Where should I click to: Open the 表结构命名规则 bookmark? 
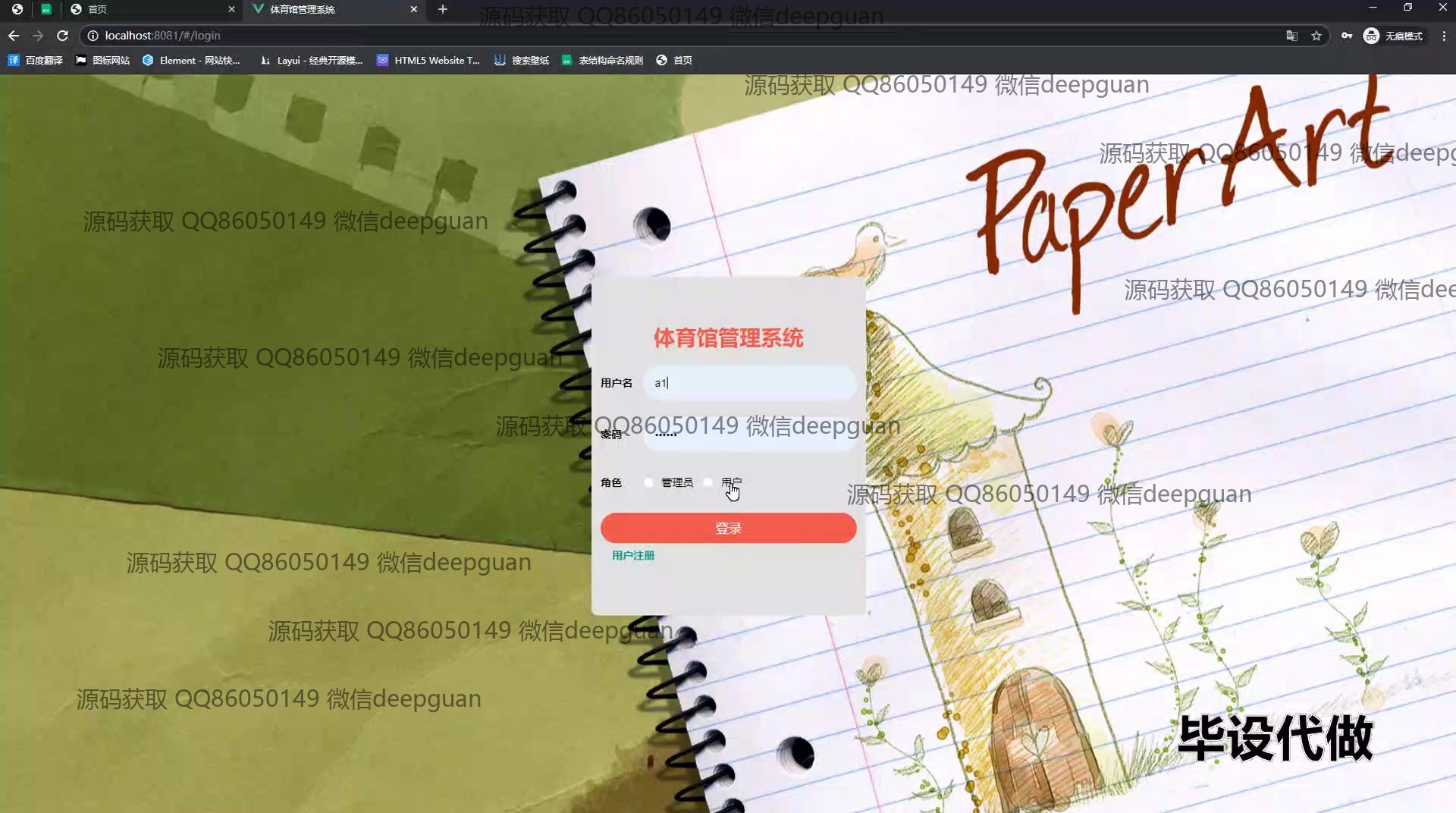602,60
